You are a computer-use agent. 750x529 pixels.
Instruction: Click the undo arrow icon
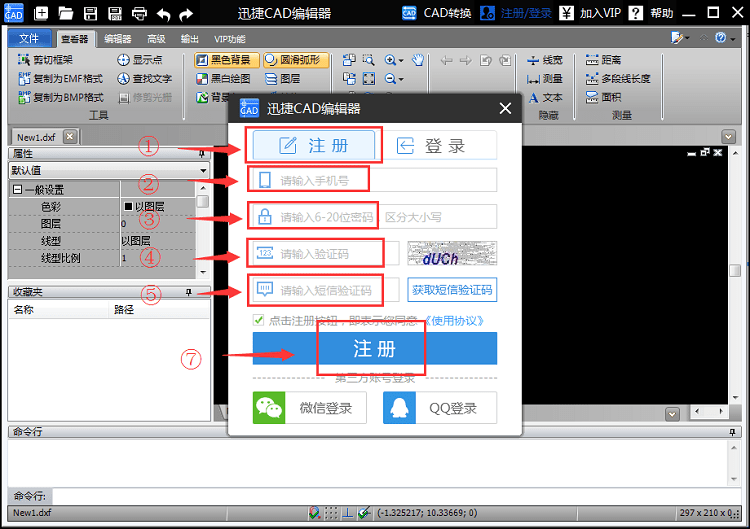click(x=164, y=14)
